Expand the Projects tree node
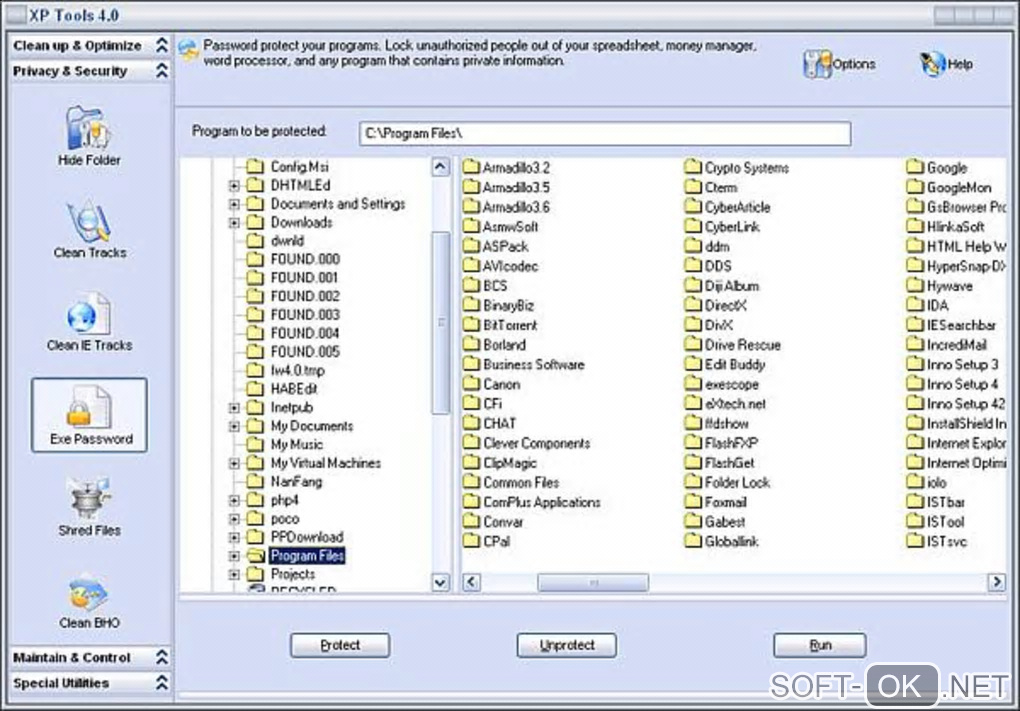The width and height of the screenshot is (1020, 711). (234, 574)
